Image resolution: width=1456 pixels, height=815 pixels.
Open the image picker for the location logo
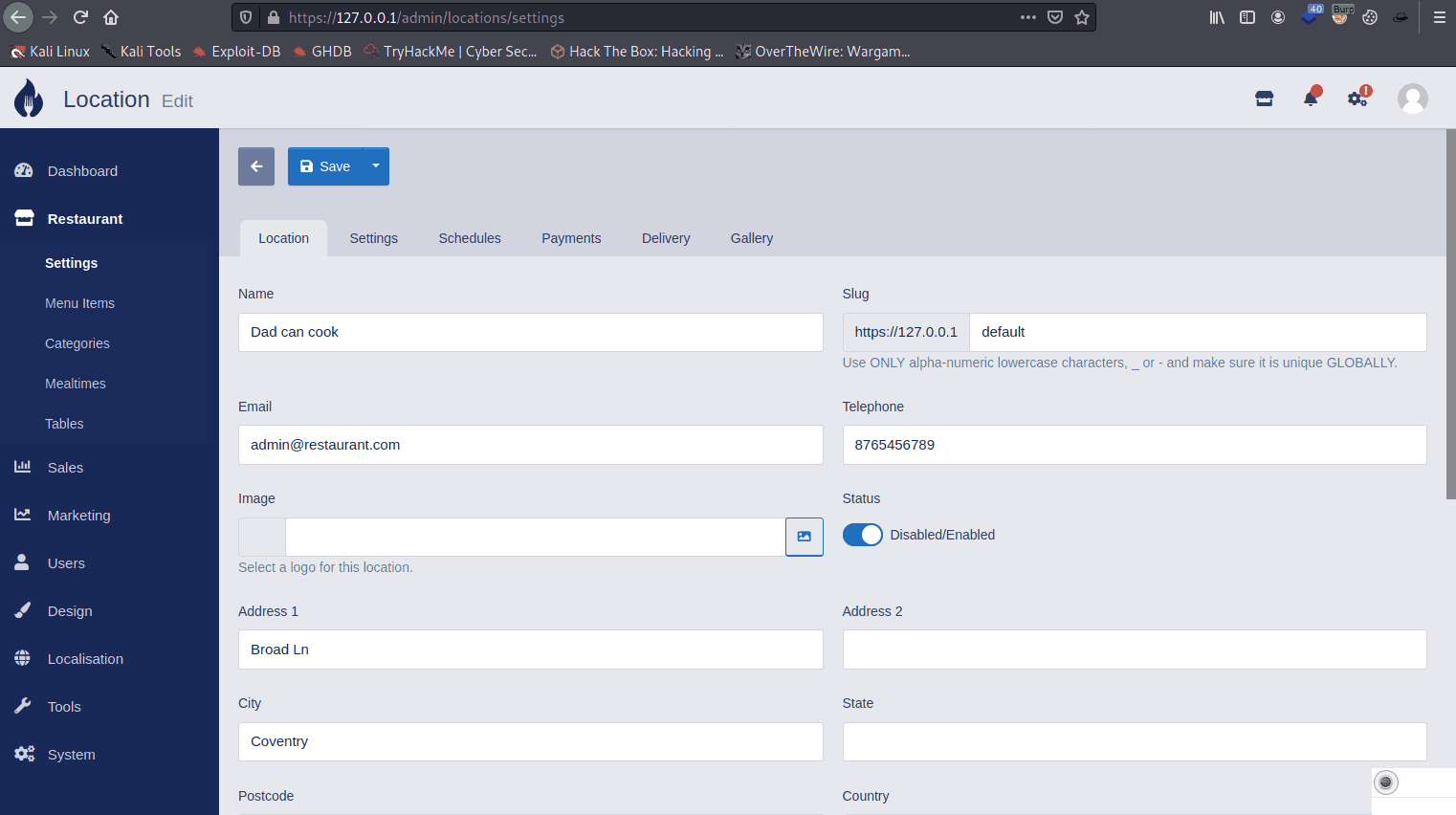[x=804, y=537]
